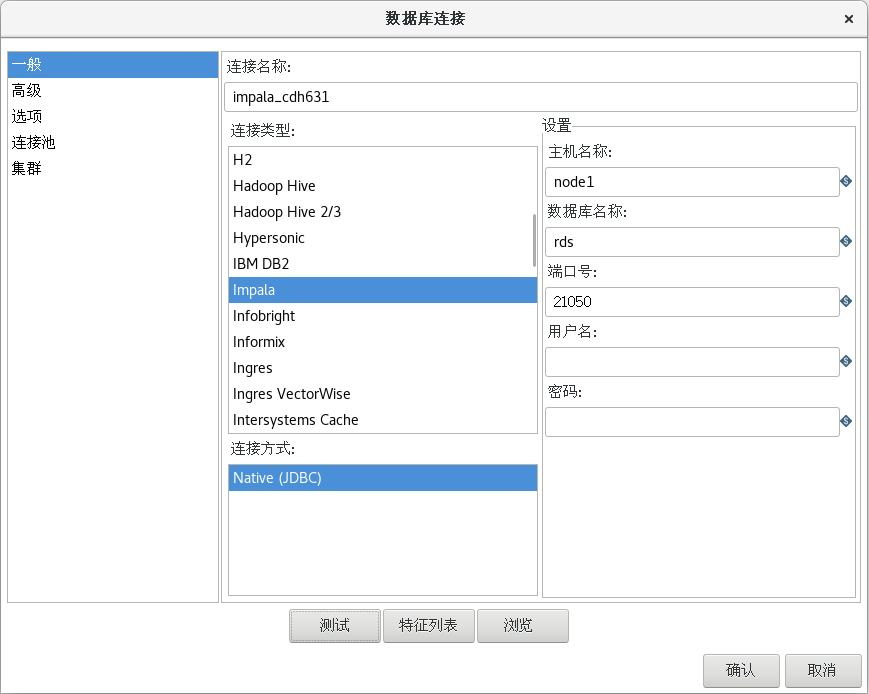Open the 高级 settings category
The image size is (869, 694).
coord(113,90)
